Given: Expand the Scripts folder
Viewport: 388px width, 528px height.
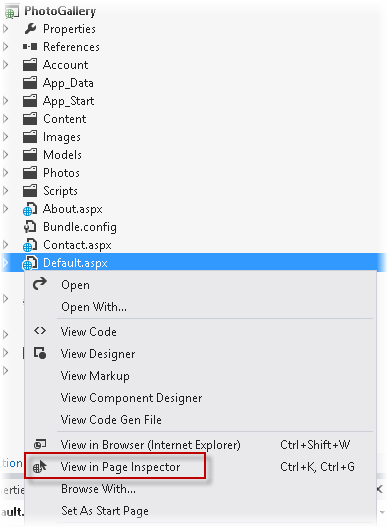Looking at the screenshot, I should point(5,191).
